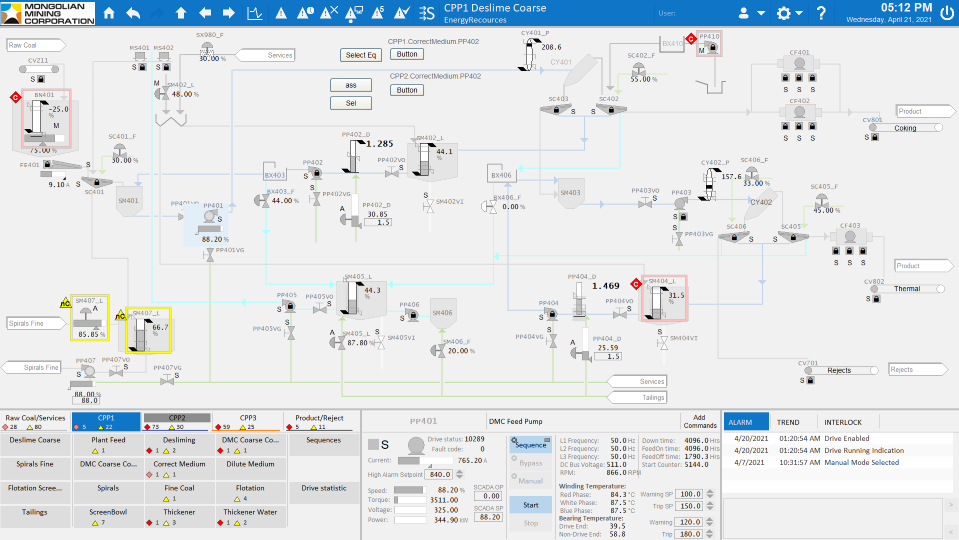
Task: Select Sequence mode option
Action: click(x=530, y=445)
